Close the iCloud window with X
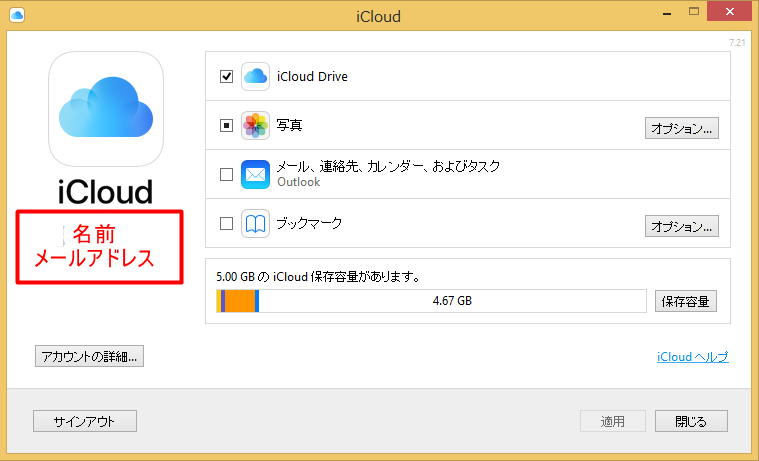759x461 pixels. [730, 12]
